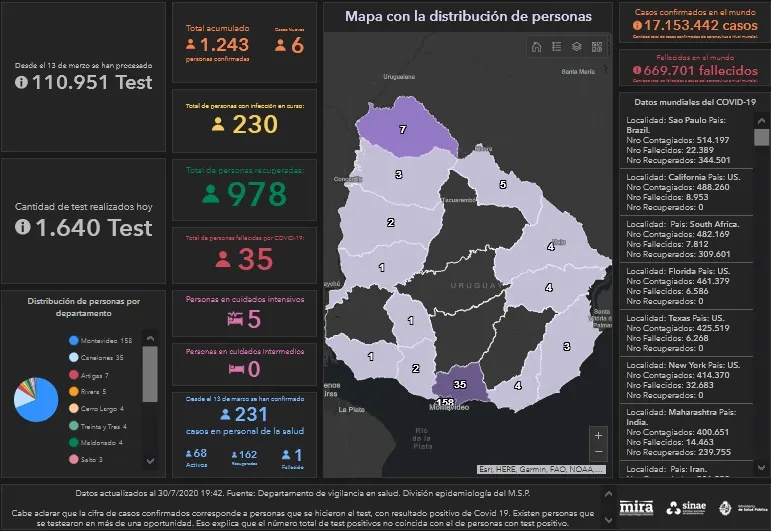Click the Esri map attribution text
Screen dimensions: 771x531
click(540, 468)
